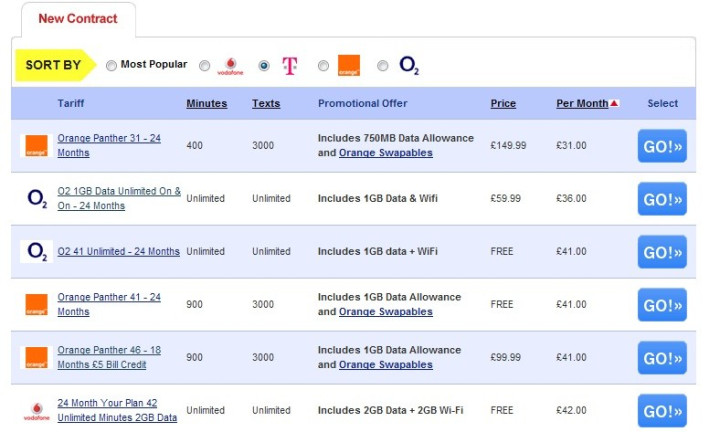
Task: Click the red sort arrow beside Per Month
Action: 614,103
